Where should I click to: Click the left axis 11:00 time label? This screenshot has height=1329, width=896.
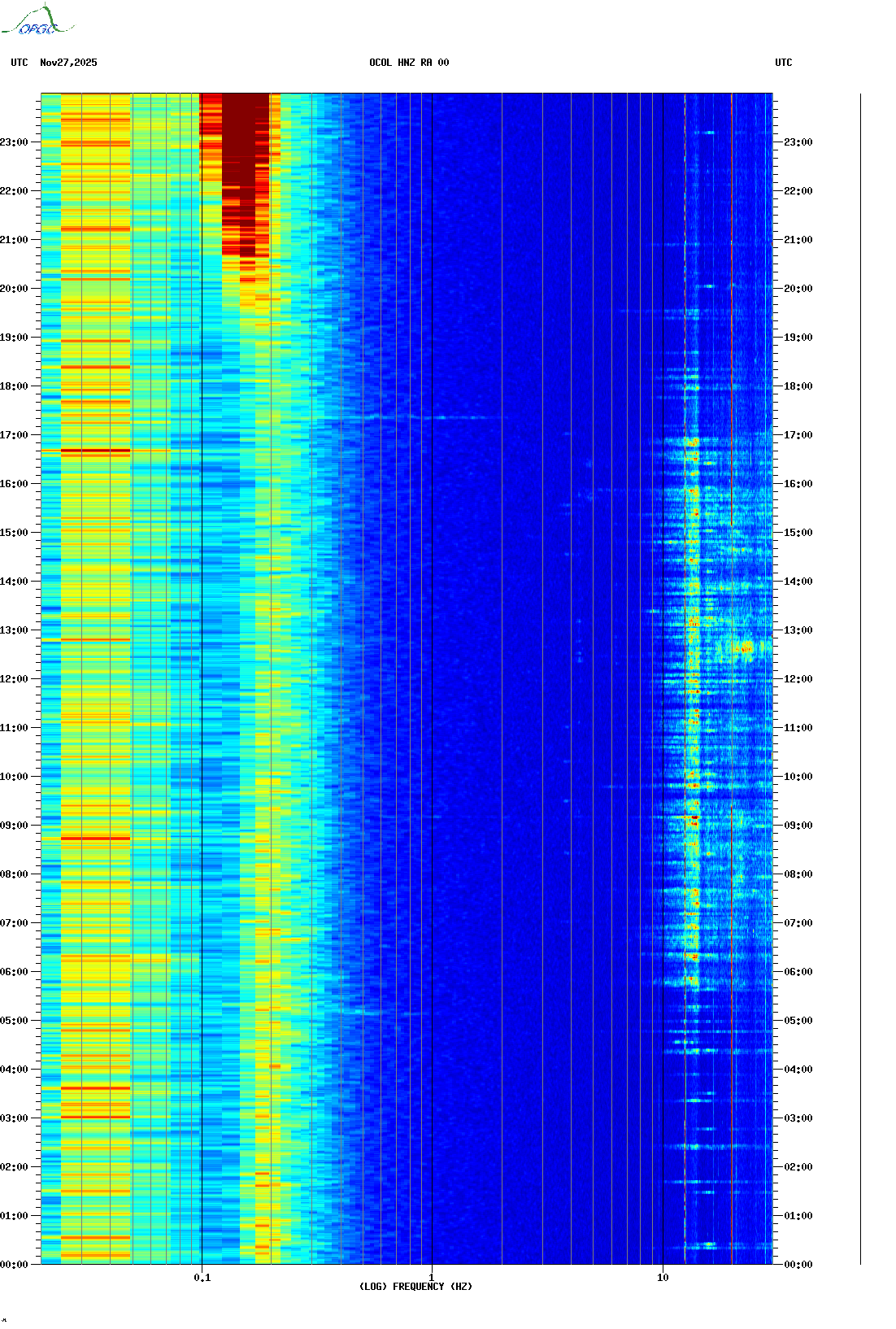[14, 728]
